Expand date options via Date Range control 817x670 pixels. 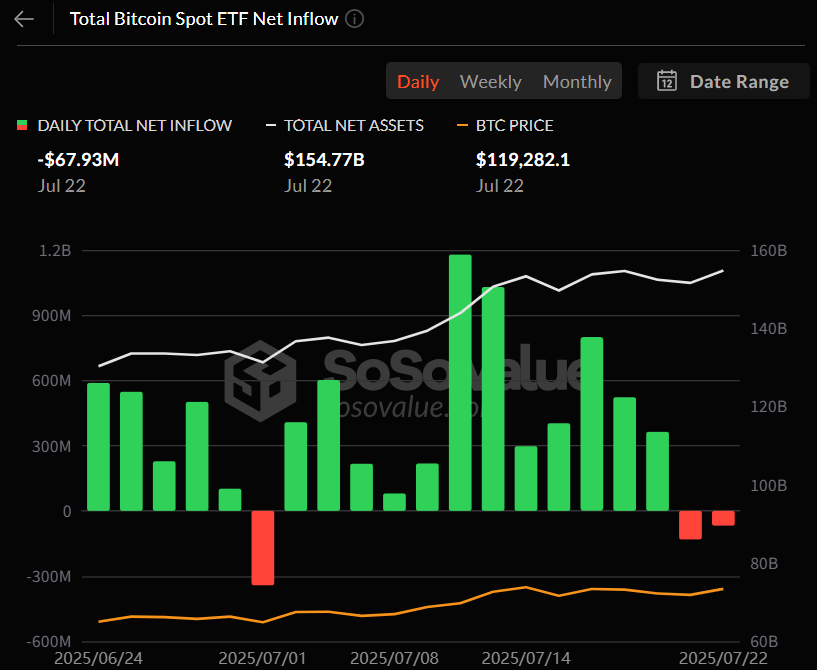[x=723, y=81]
